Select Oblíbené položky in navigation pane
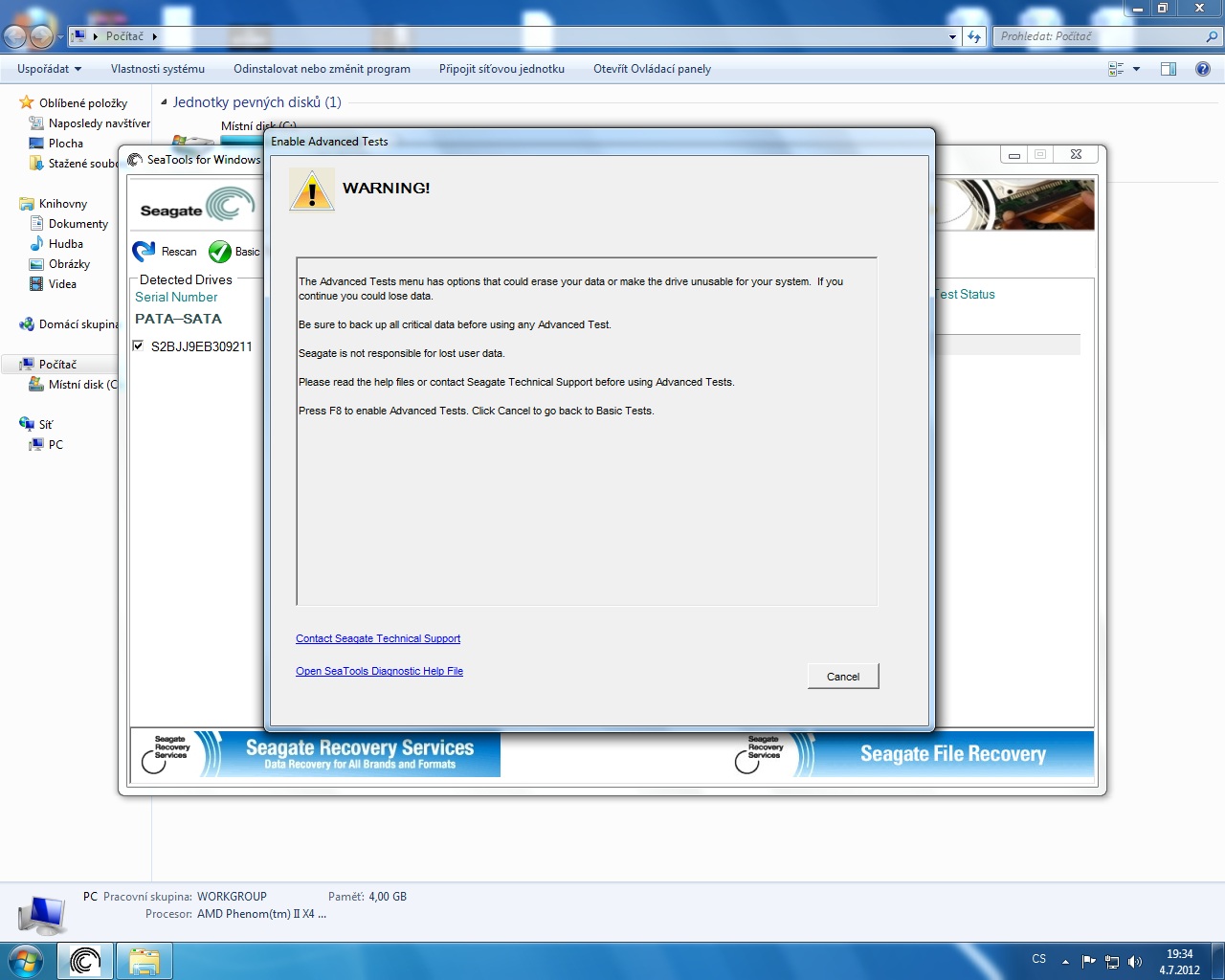The image size is (1225, 980). pyautogui.click(x=83, y=103)
